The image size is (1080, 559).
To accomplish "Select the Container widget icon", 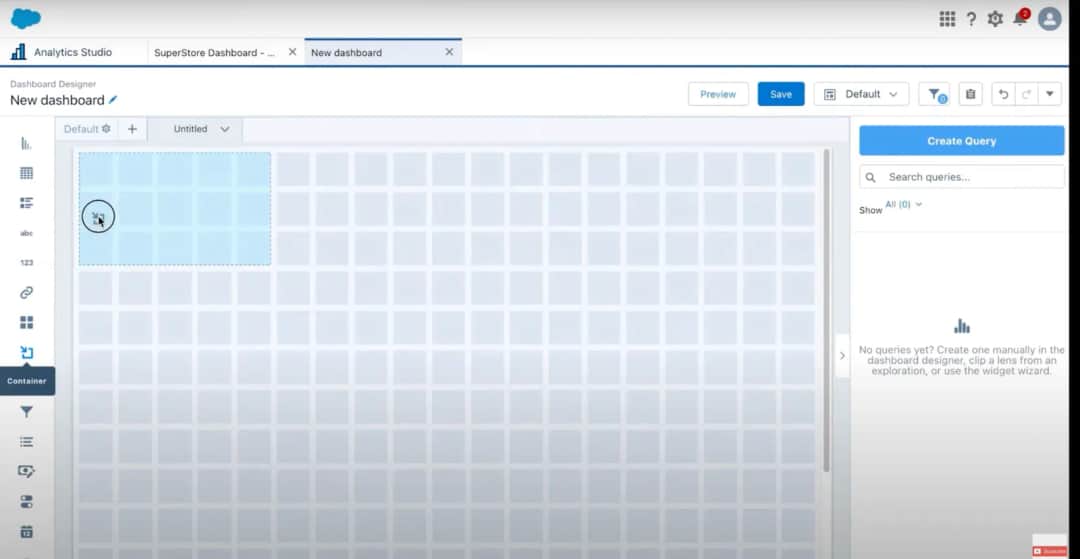I will click(26, 352).
